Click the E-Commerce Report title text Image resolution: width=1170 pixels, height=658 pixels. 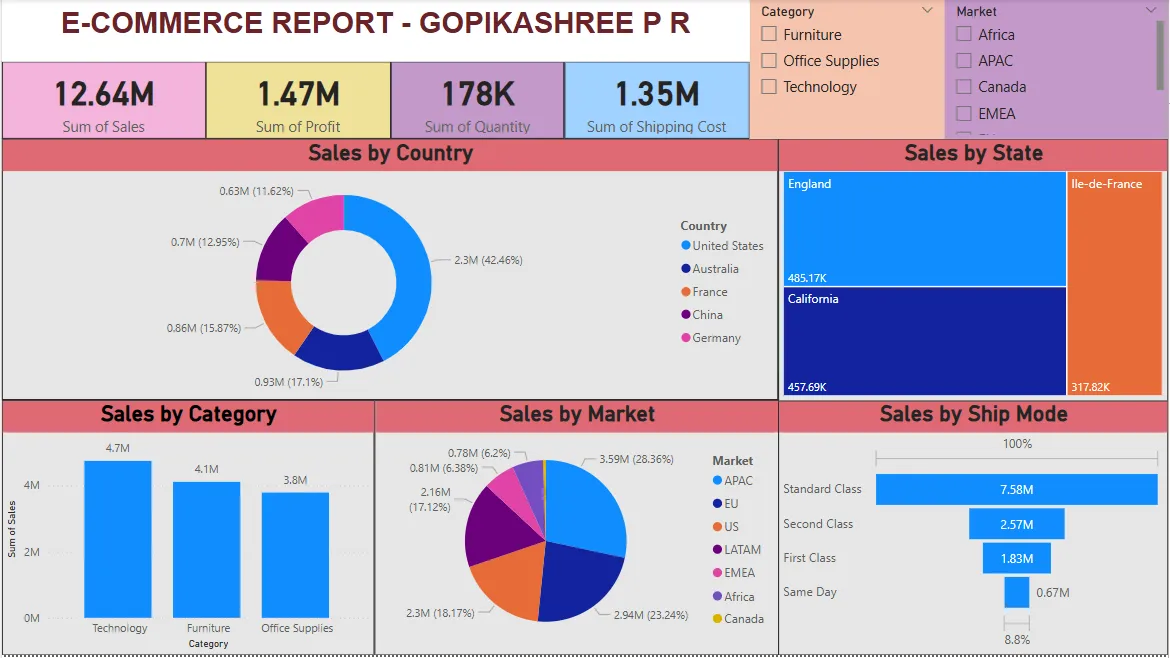point(375,23)
